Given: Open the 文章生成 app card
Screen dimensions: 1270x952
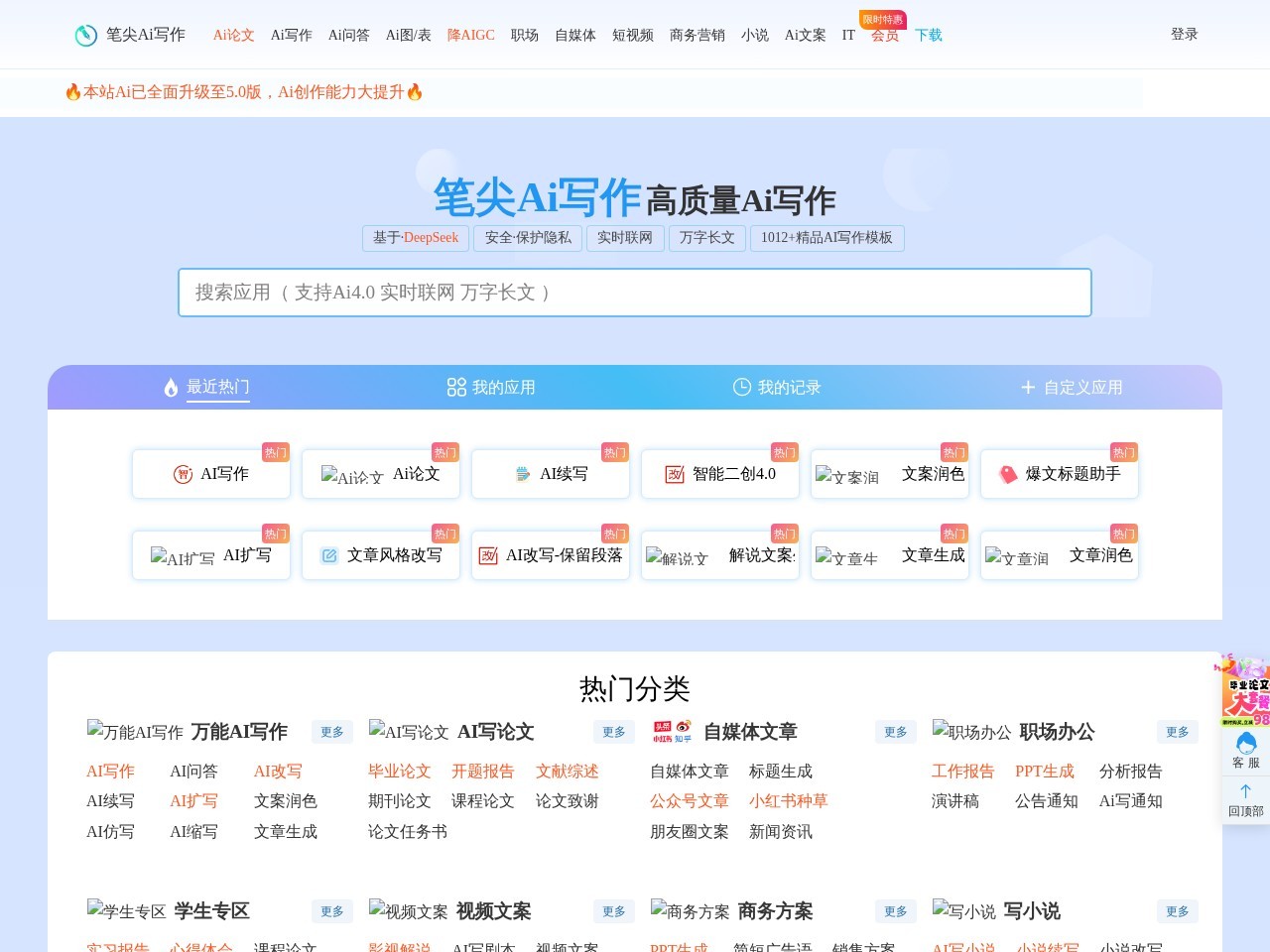Looking at the screenshot, I should (x=890, y=555).
